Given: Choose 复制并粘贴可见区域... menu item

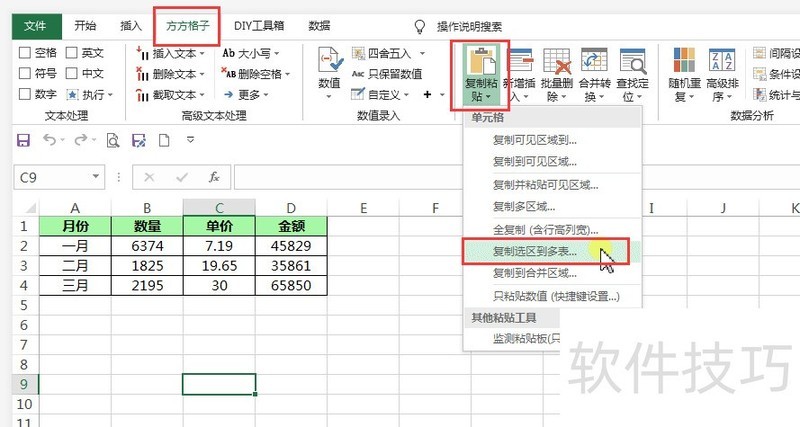Looking at the screenshot, I should 552,185.
